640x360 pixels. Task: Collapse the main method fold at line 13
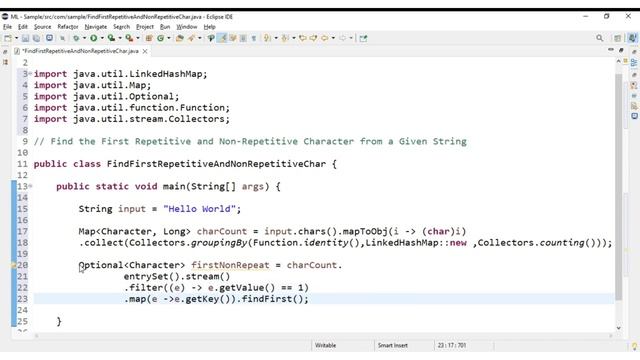30,186
